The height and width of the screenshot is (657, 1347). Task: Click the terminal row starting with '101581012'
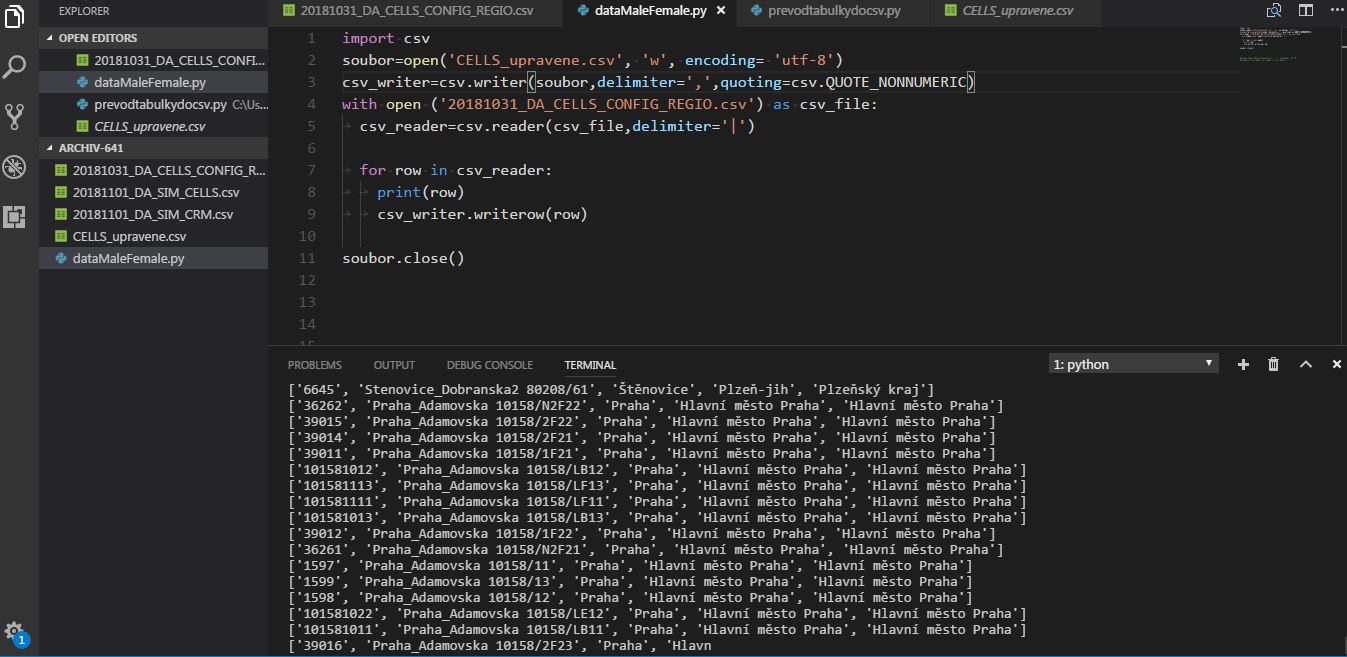pyautogui.click(x=657, y=469)
